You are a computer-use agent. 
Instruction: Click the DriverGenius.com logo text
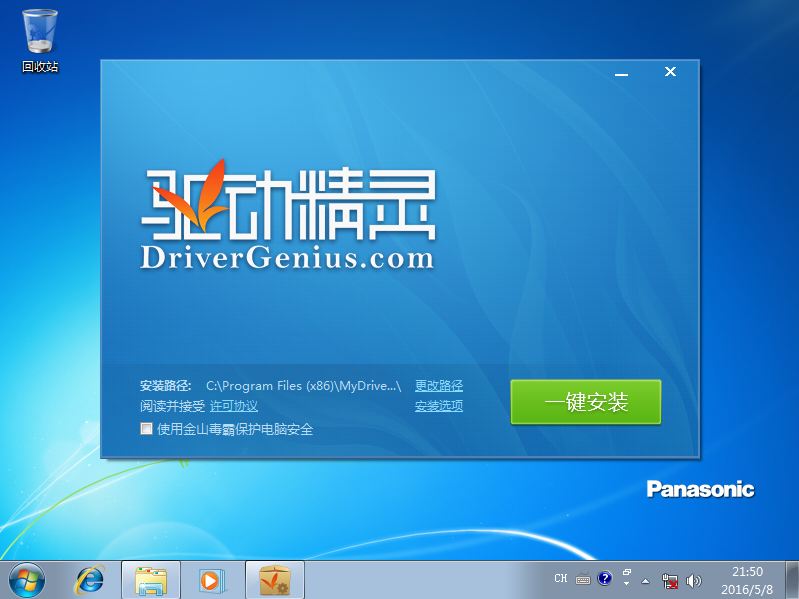click(287, 258)
